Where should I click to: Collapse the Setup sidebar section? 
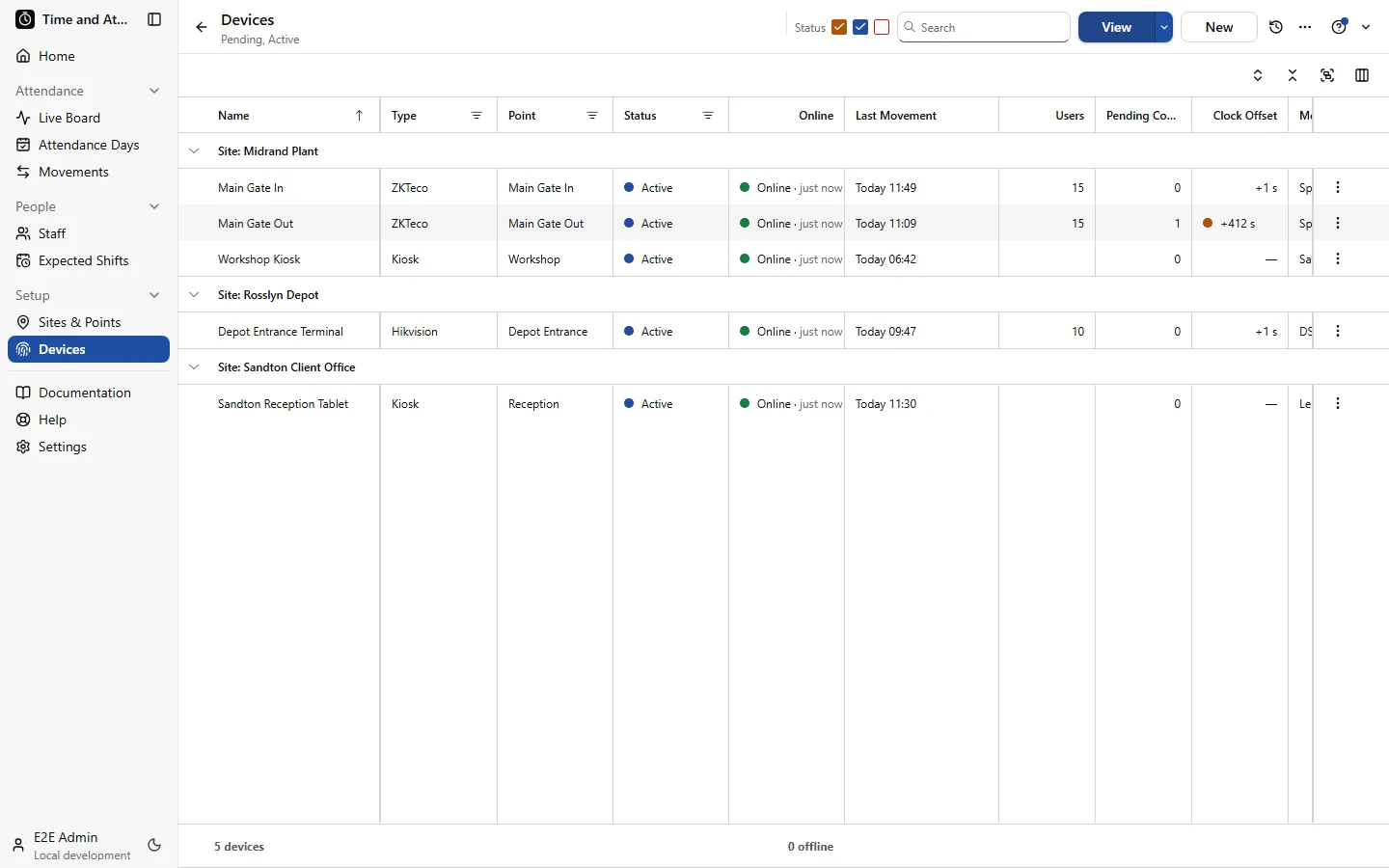coord(154,295)
